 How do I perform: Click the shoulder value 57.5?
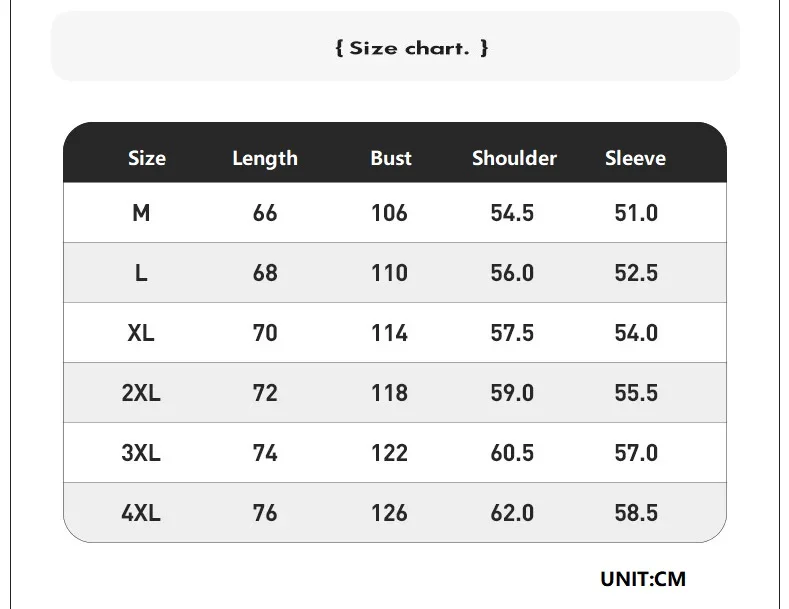pos(512,333)
